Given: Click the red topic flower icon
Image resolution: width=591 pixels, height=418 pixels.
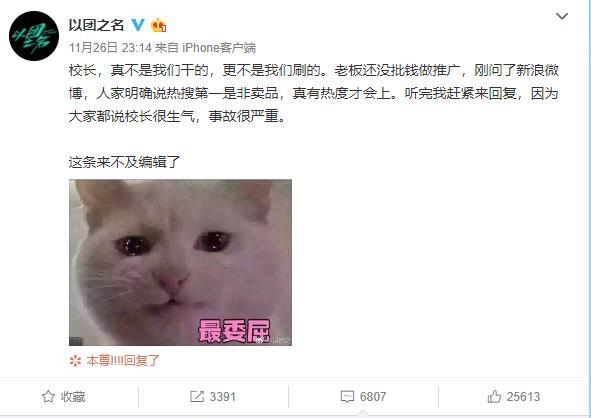Looking at the screenshot, I should (x=75, y=361).
